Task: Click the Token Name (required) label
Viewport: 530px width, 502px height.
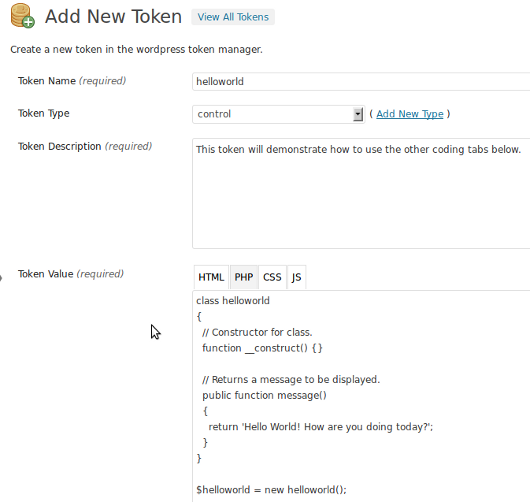Action: pyautogui.click(x=72, y=81)
